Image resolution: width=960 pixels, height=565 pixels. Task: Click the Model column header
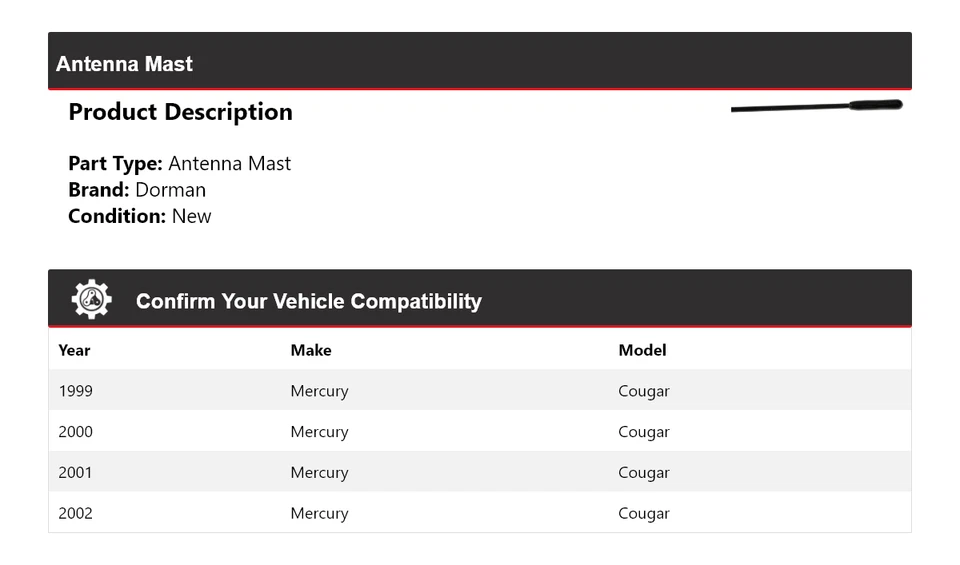click(642, 350)
